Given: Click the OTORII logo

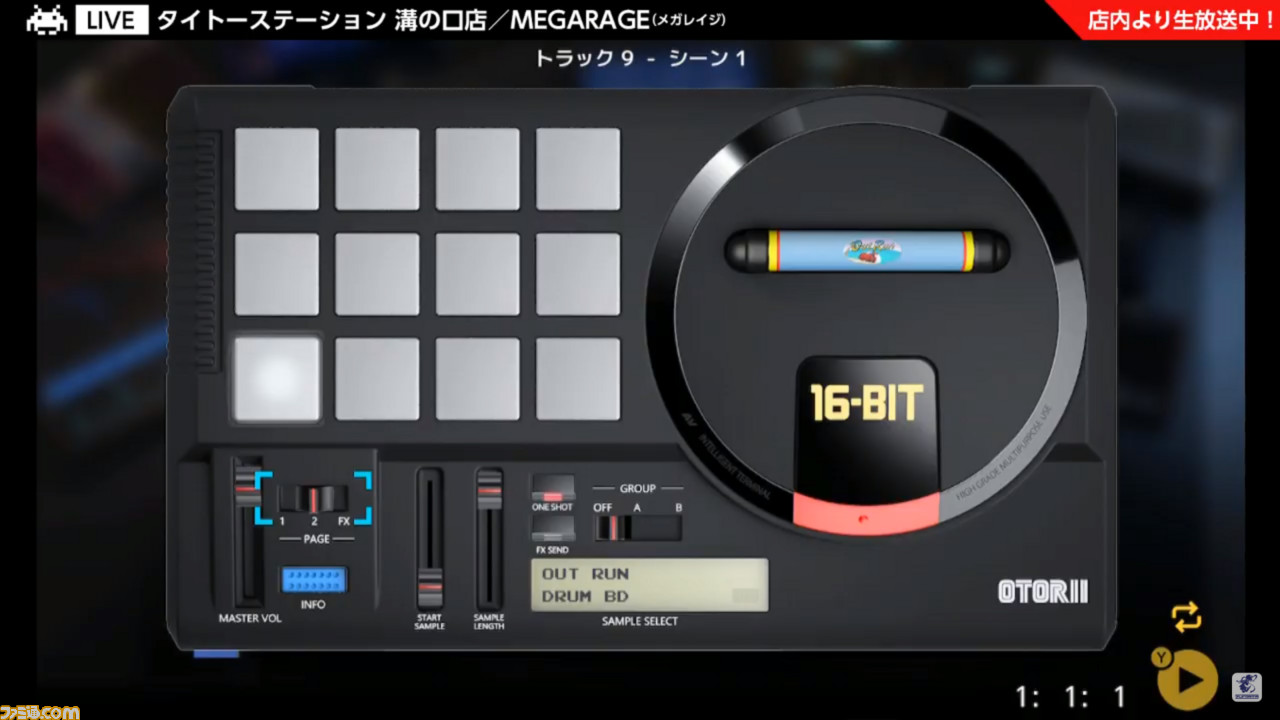Looking at the screenshot, I should click(x=1043, y=592).
